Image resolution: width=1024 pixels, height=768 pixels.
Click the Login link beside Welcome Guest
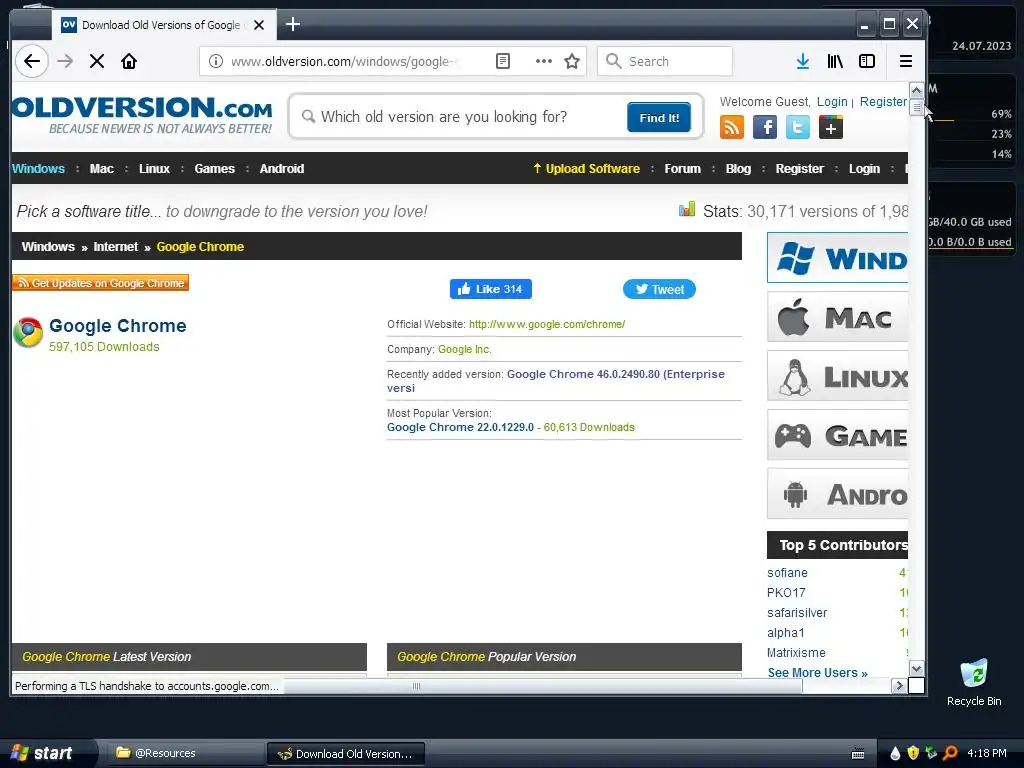tap(832, 102)
